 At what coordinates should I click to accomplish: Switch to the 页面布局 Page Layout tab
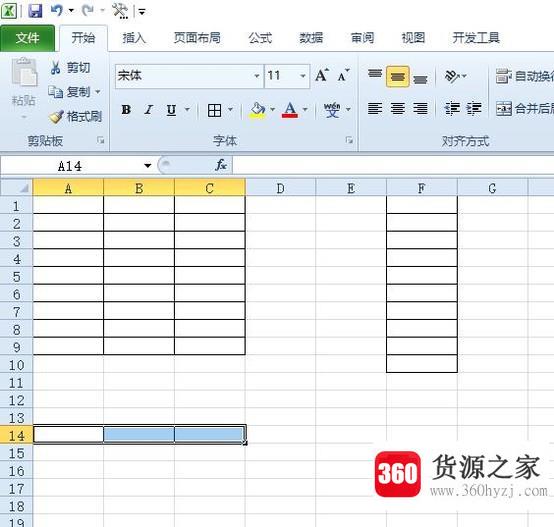[x=197, y=38]
